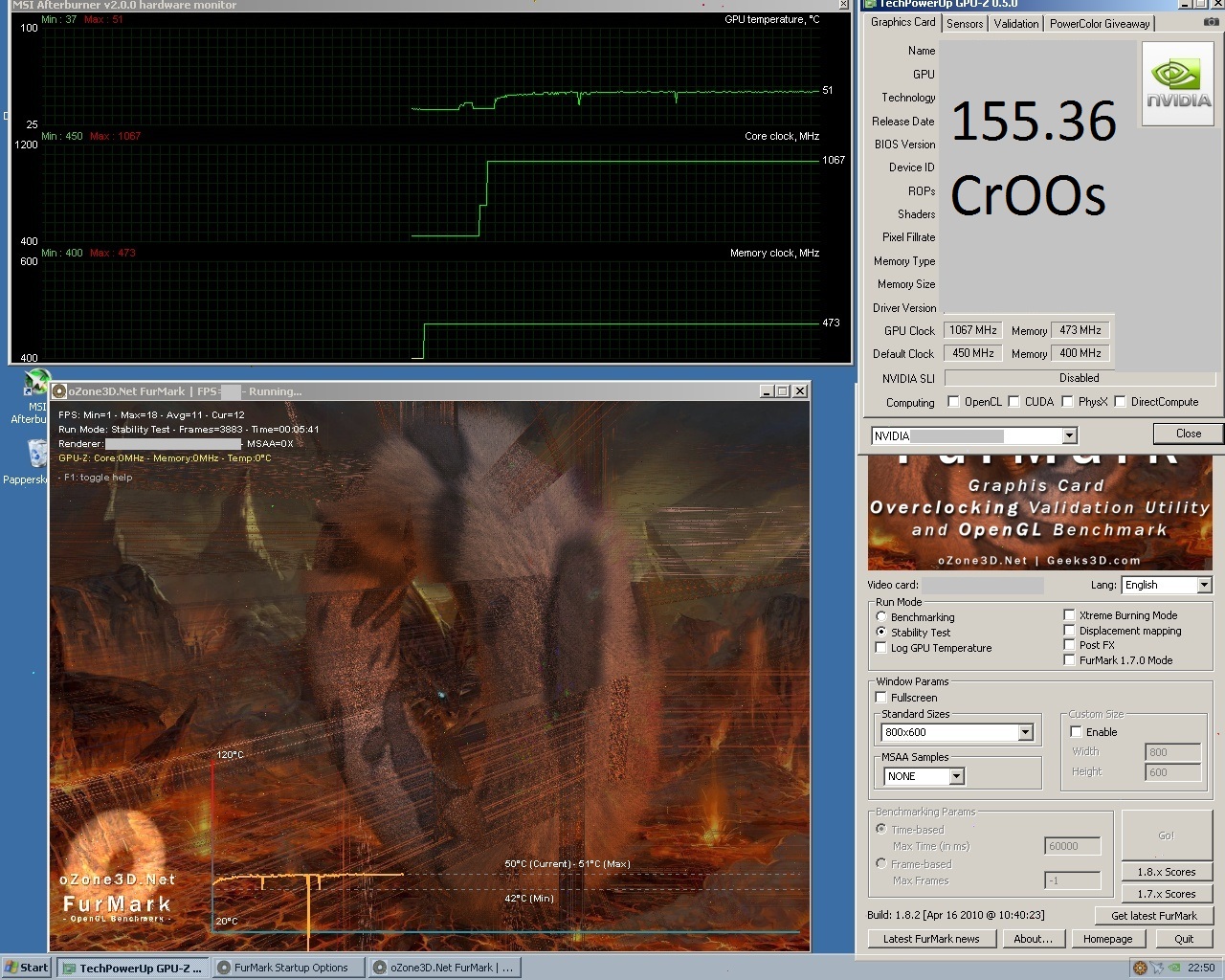Open the Recycle Bin desktop icon
1225x980 pixels.
(x=36, y=455)
